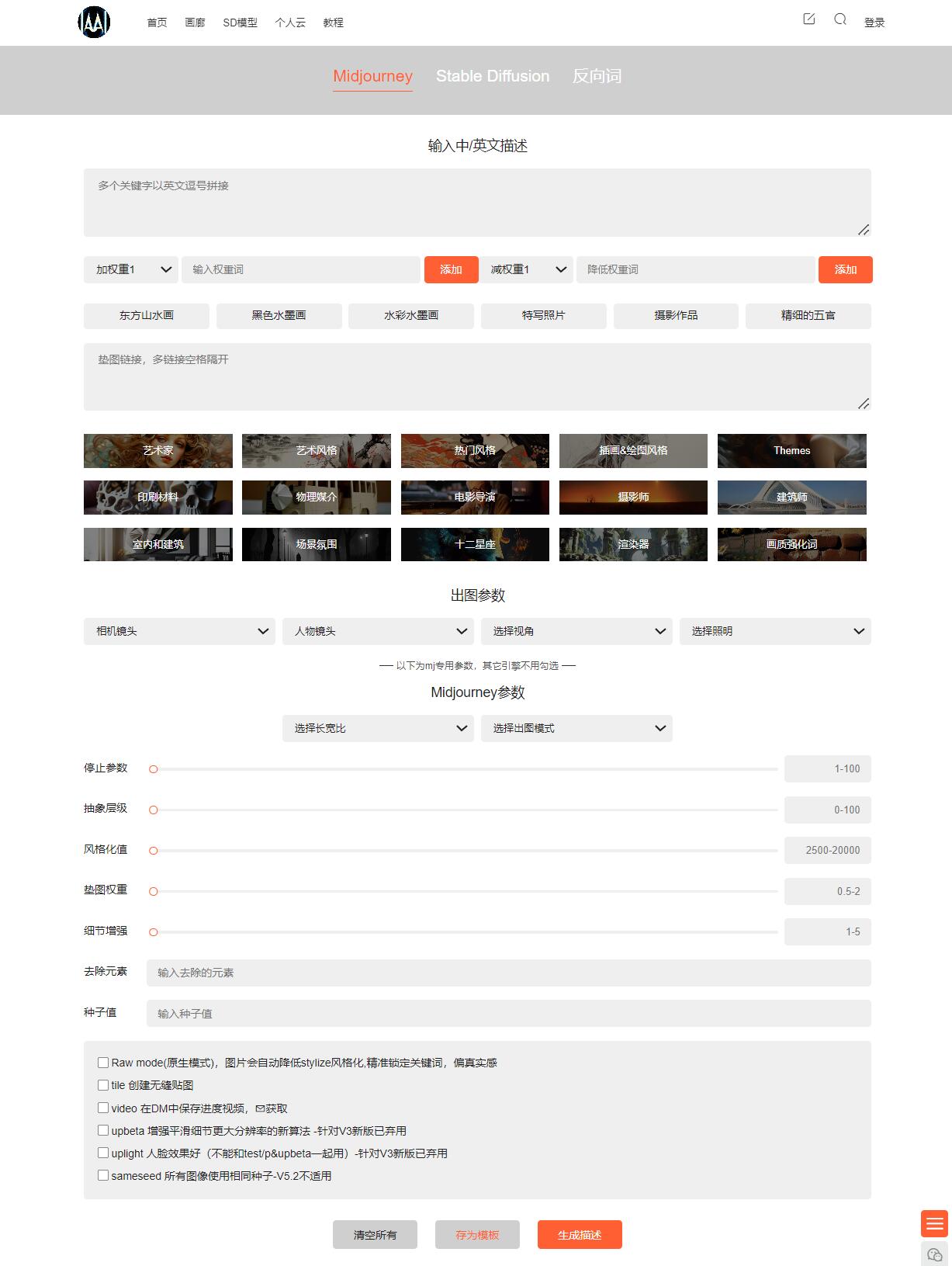This screenshot has height=1266, width=952.
Task: Open the 插画&绘图风格 category thumbnail
Action: 633,451
